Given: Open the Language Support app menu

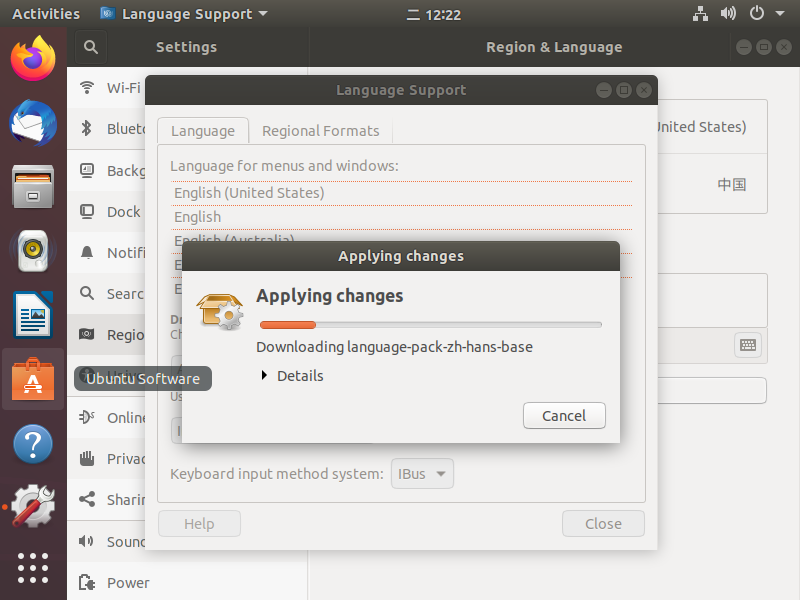Looking at the screenshot, I should click(184, 14).
